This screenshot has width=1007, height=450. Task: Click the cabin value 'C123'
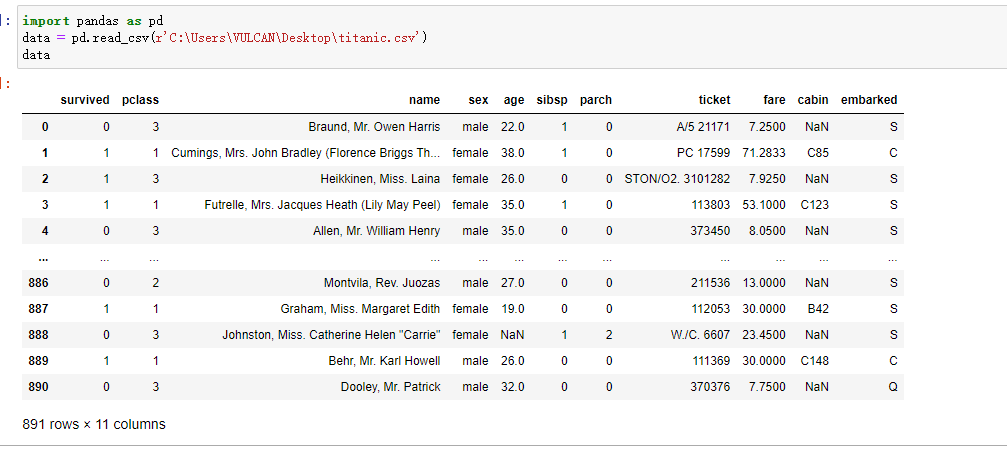click(814, 205)
